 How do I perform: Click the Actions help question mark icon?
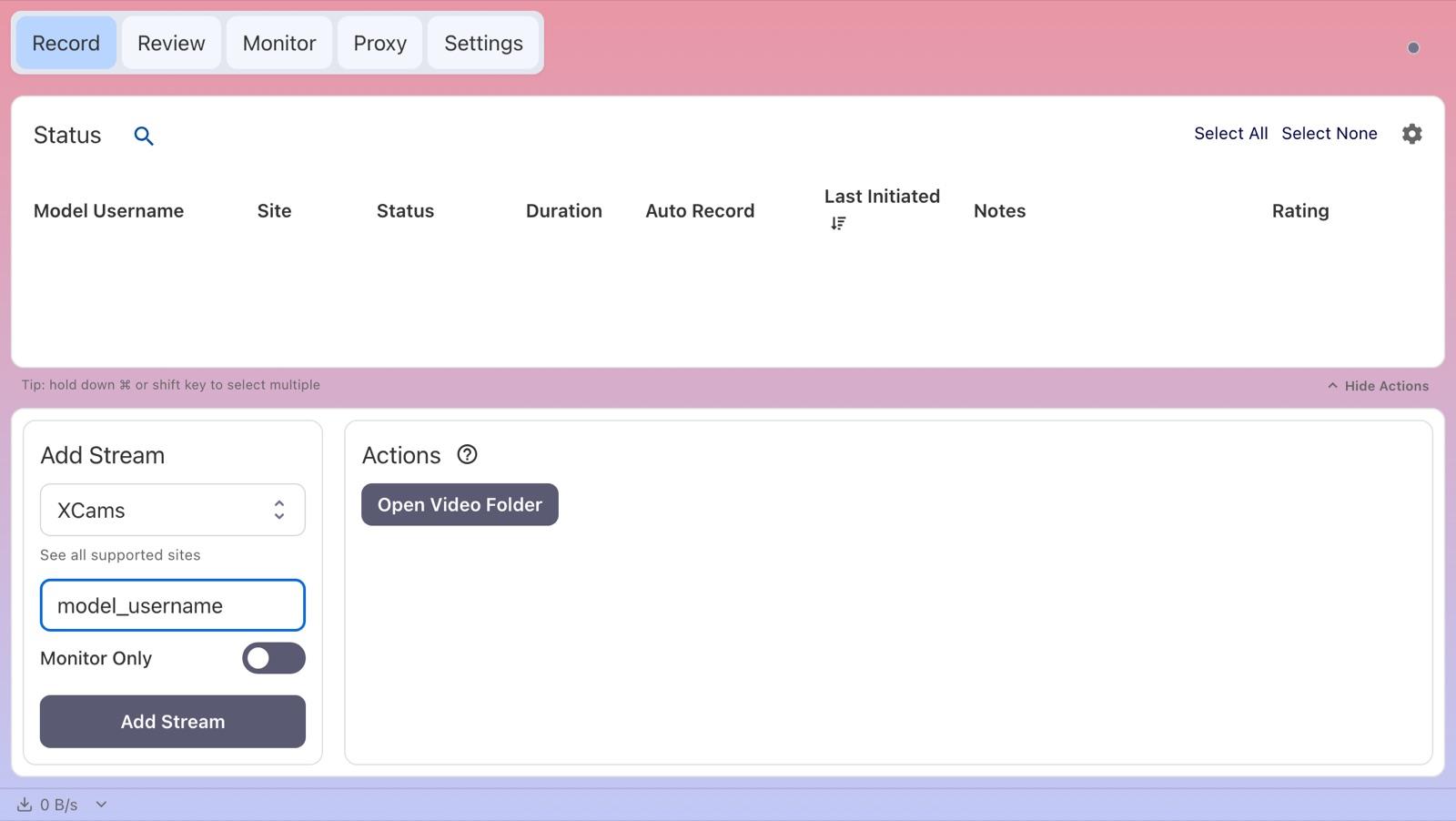pyautogui.click(x=467, y=454)
